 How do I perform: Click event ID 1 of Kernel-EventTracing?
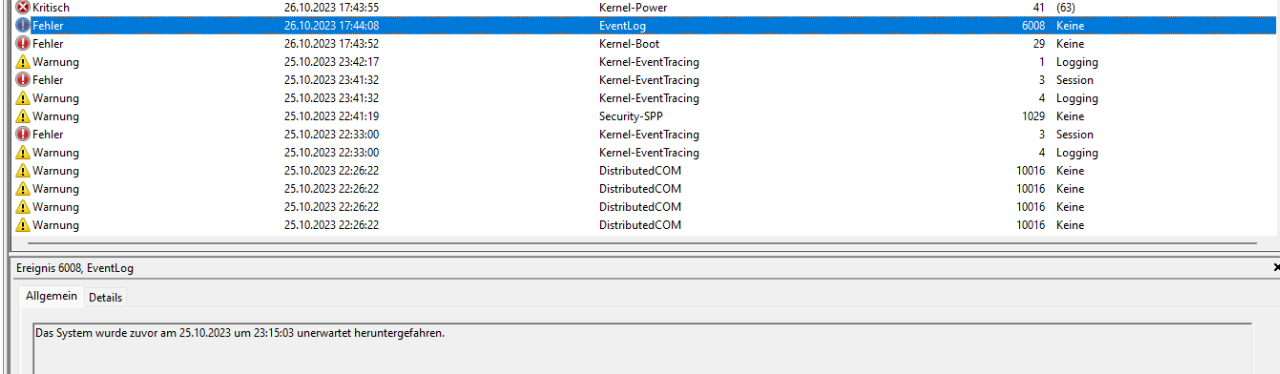click(1042, 62)
